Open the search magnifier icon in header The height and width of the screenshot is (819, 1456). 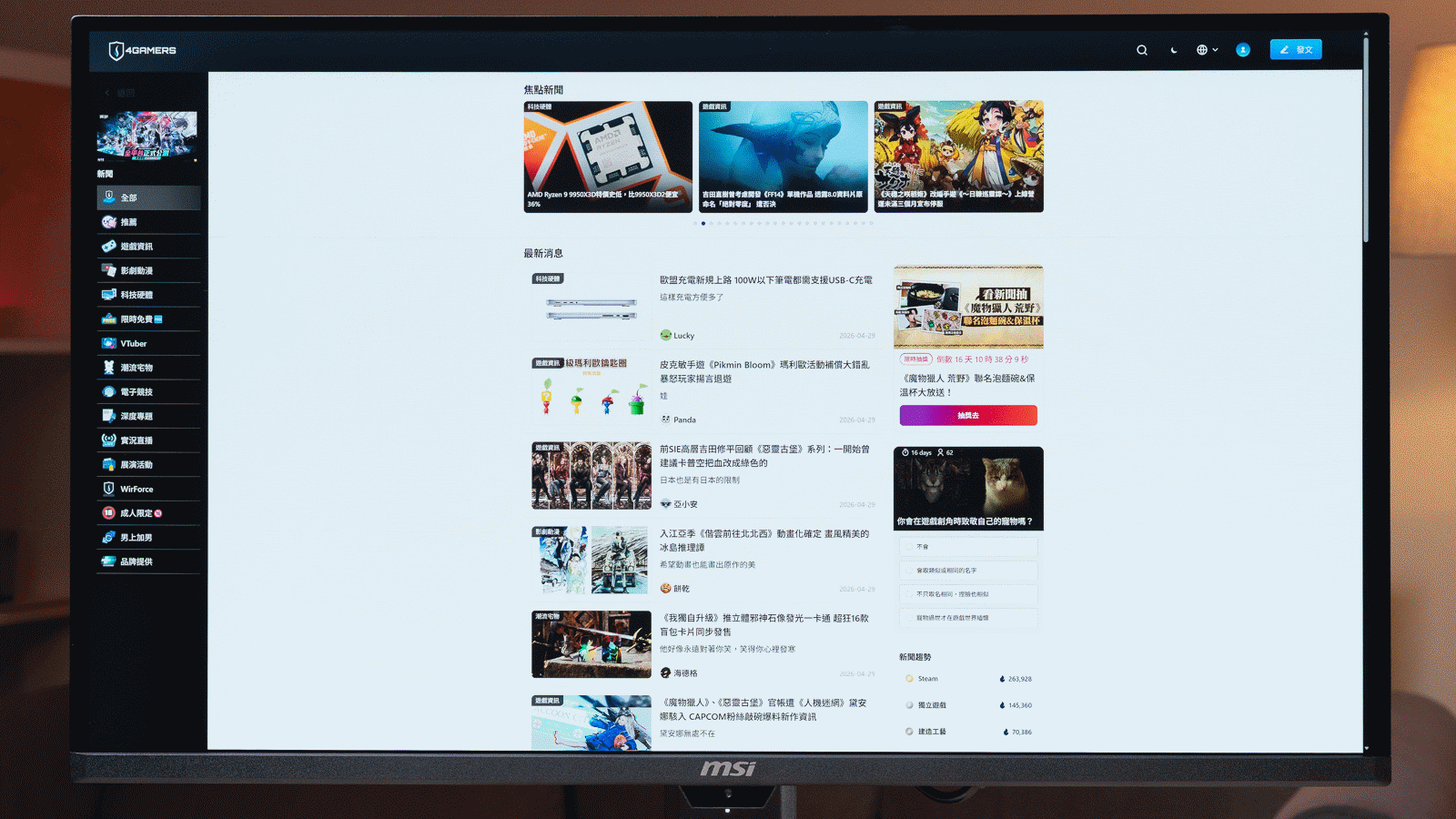1142,50
